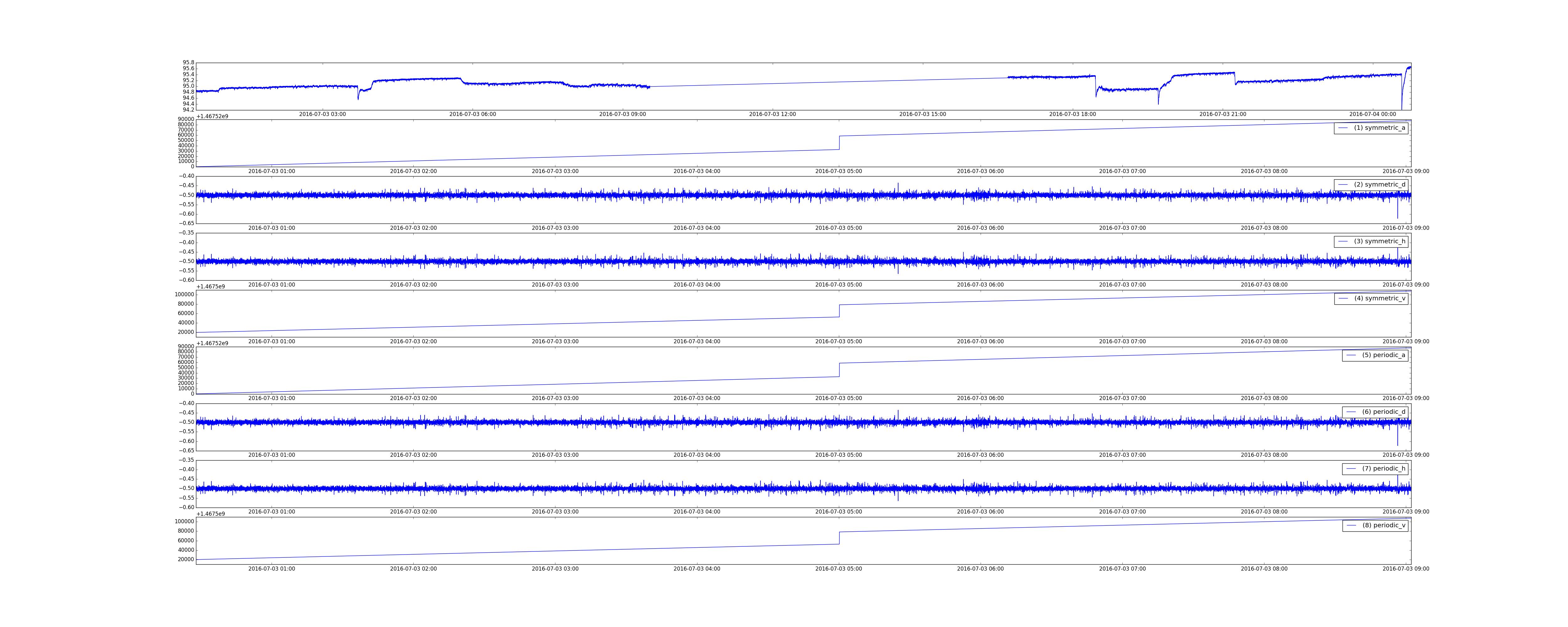Click the 07:00 tick label under periodic_v plot
Image resolution: width=1568 pixels, height=627 pixels.
(x=1122, y=569)
